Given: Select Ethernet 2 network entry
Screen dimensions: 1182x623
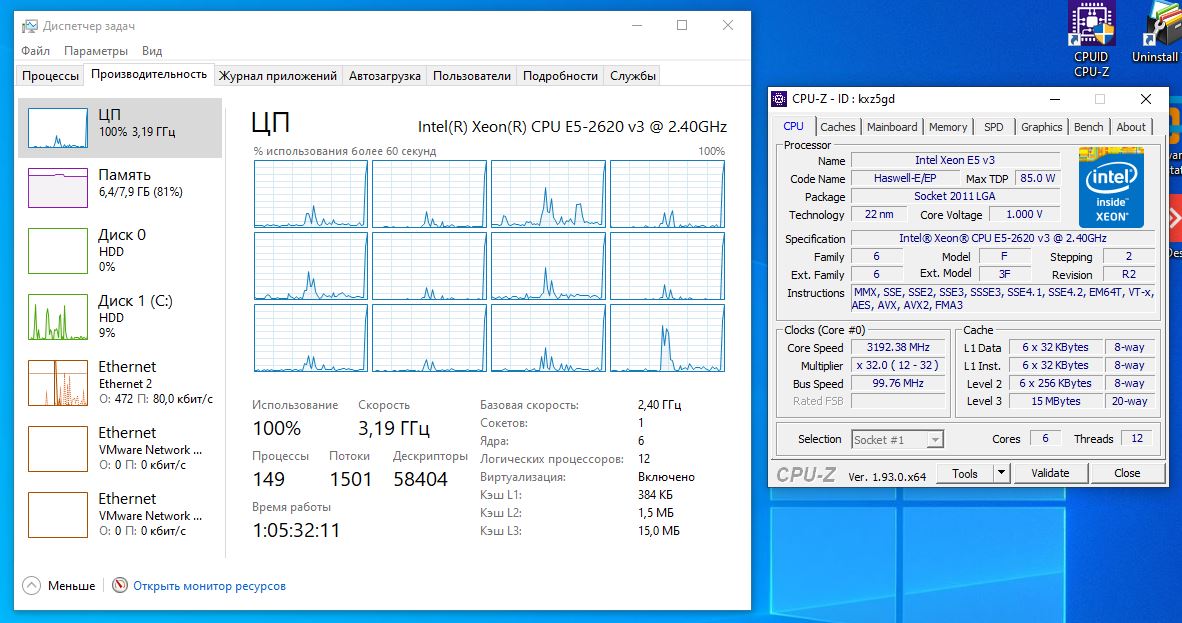Looking at the screenshot, I should click(x=121, y=382).
